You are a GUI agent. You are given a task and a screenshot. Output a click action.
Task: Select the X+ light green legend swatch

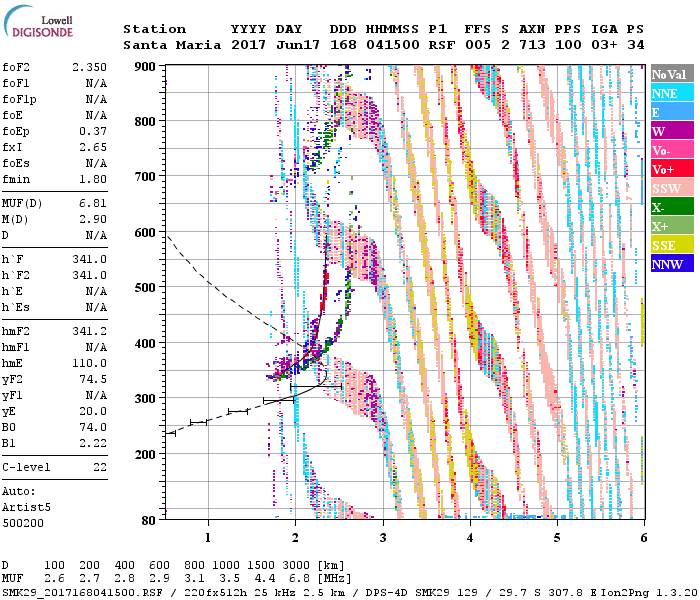pyautogui.click(x=672, y=226)
